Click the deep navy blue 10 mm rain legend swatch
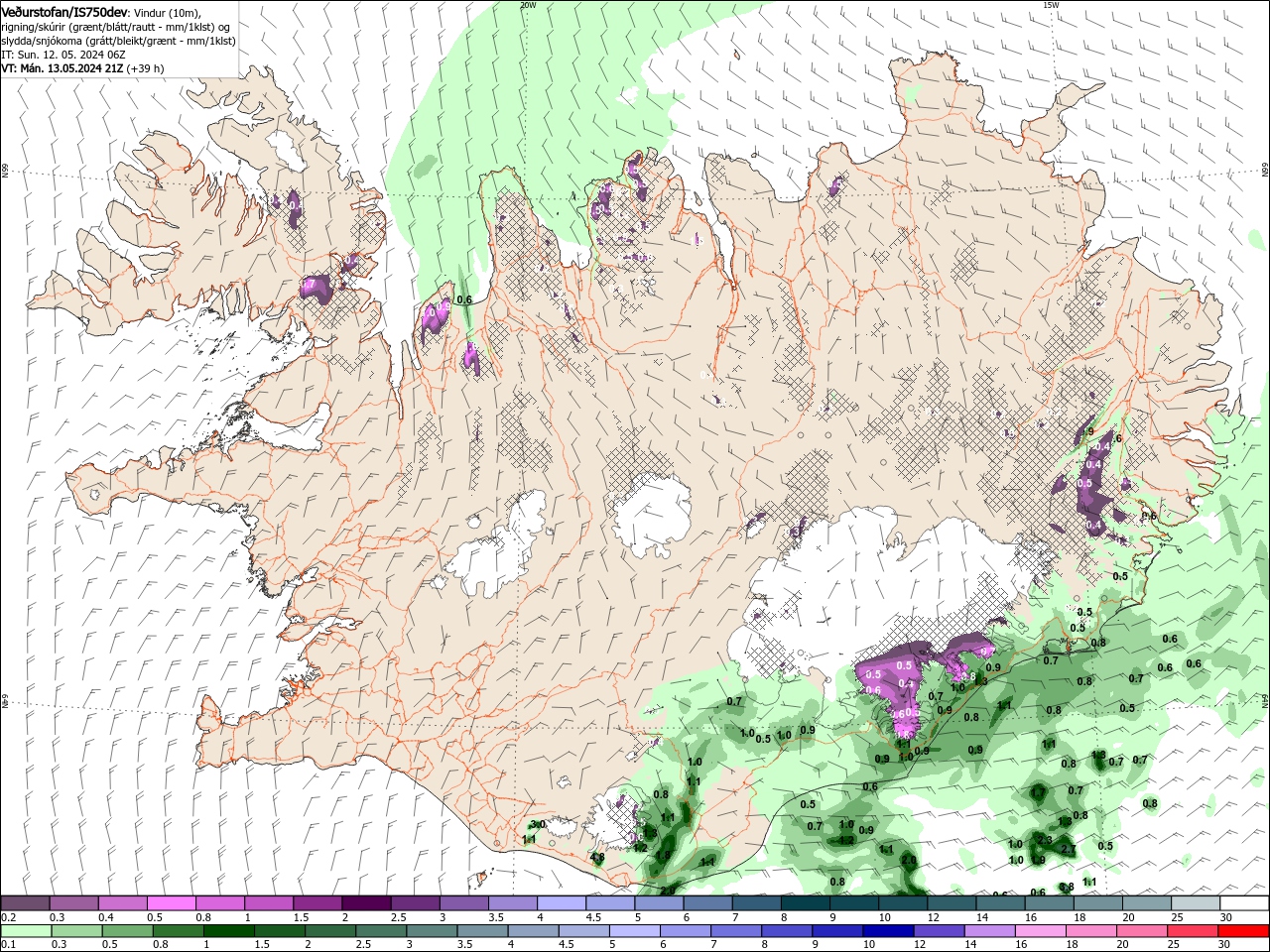Viewport: 1270px width, 952px height. (887, 931)
